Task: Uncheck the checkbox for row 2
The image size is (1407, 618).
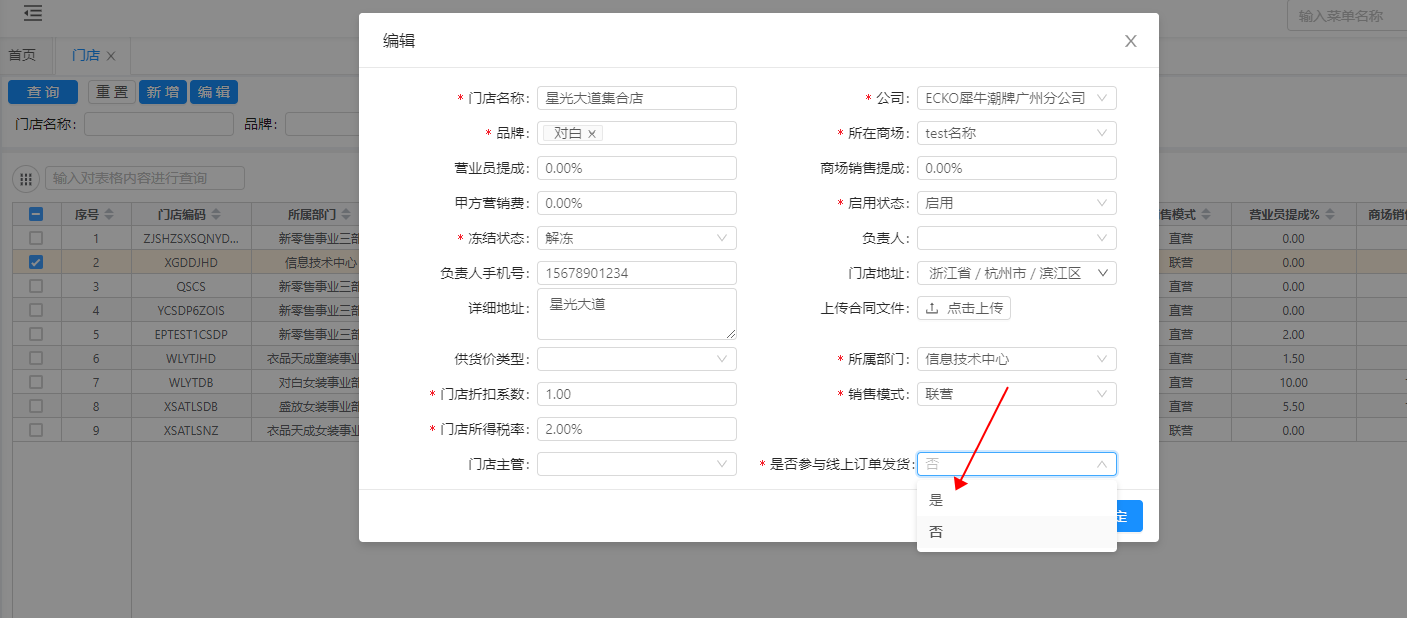Action: [x=36, y=262]
